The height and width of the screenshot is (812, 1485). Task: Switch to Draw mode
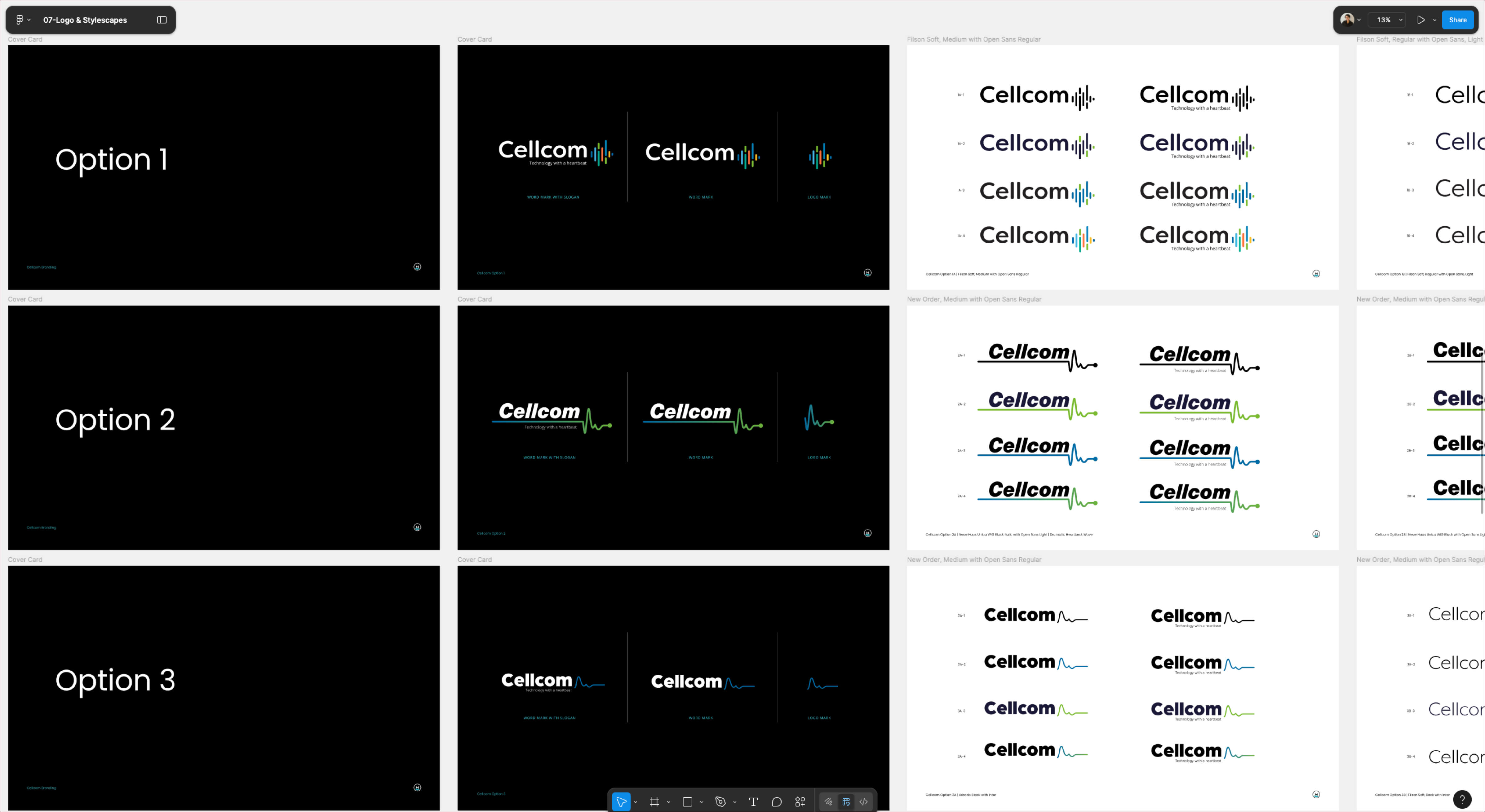[828, 801]
